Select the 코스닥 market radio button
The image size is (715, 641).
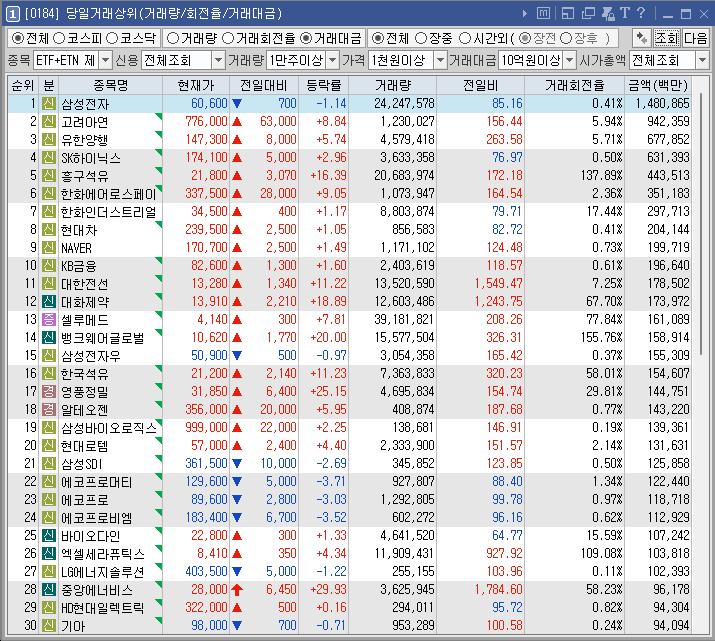click(x=112, y=38)
